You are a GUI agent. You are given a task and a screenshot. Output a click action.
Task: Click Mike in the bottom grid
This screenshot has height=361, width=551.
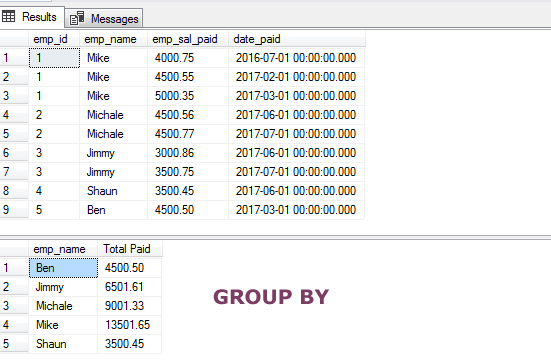click(x=63, y=325)
